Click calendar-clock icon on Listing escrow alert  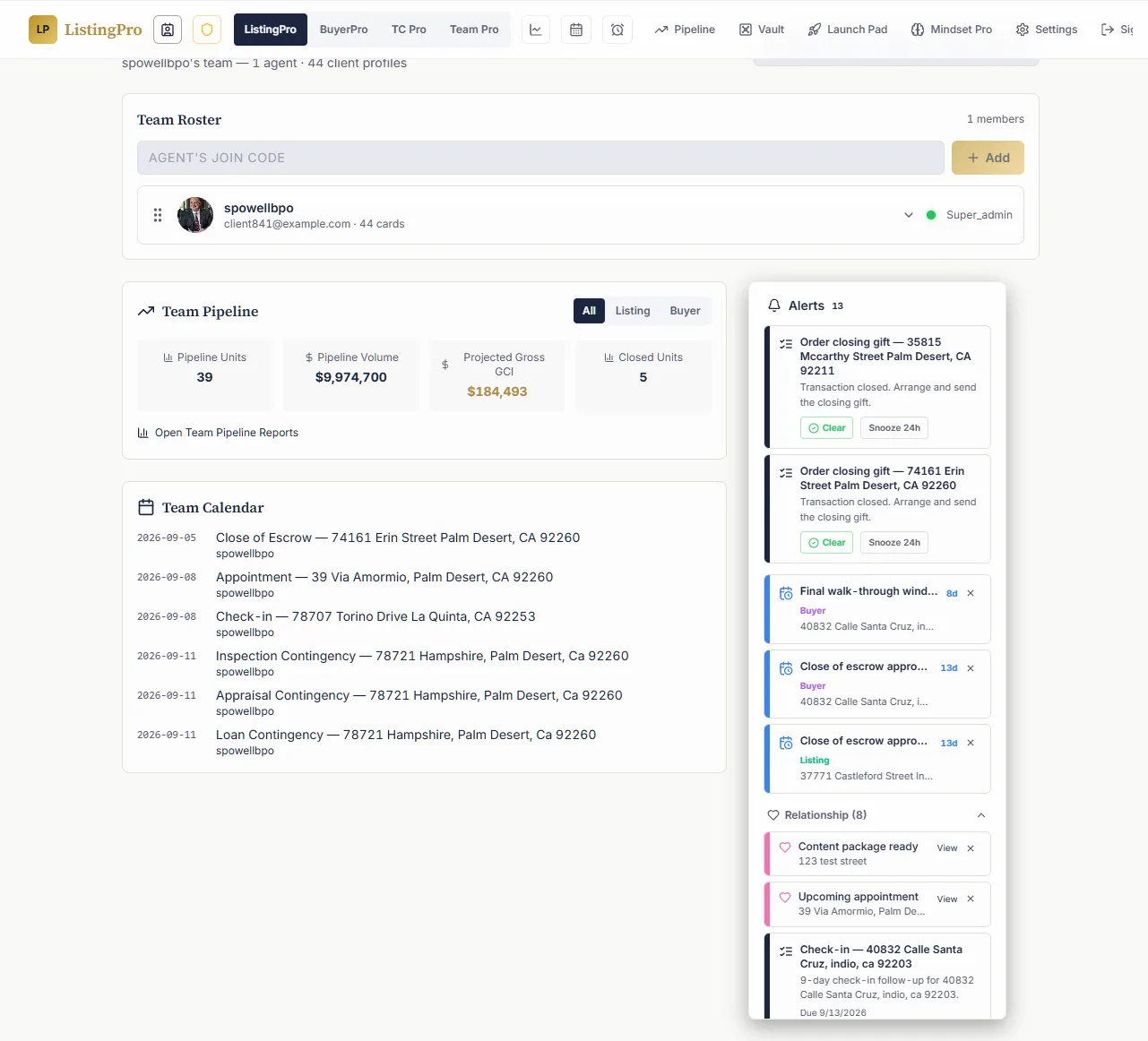tap(786, 743)
